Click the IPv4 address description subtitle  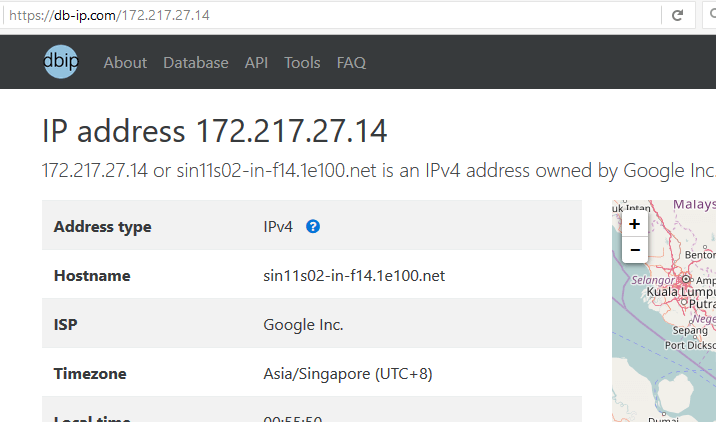(379, 171)
